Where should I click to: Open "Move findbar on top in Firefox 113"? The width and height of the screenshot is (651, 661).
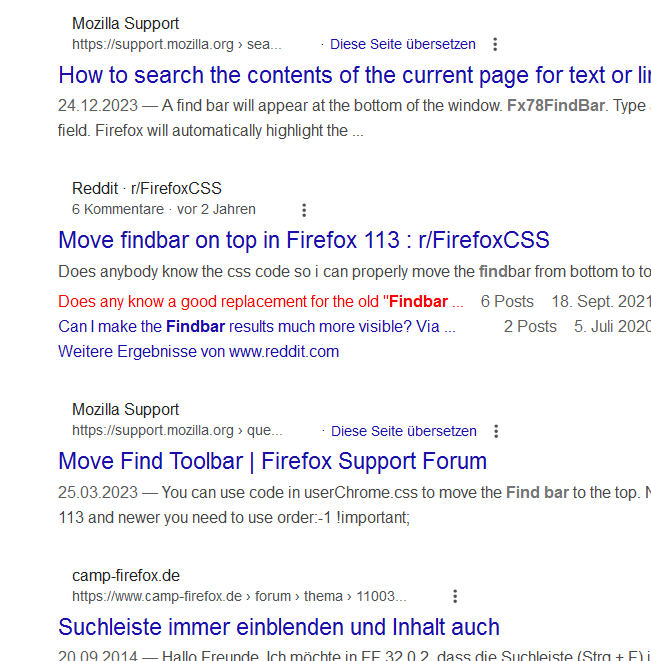click(304, 240)
